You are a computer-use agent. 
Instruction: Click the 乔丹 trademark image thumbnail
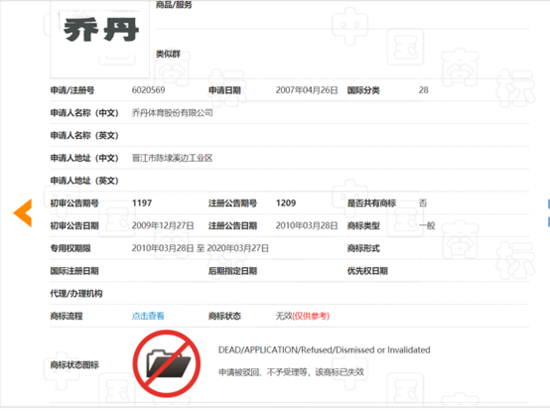click(100, 39)
